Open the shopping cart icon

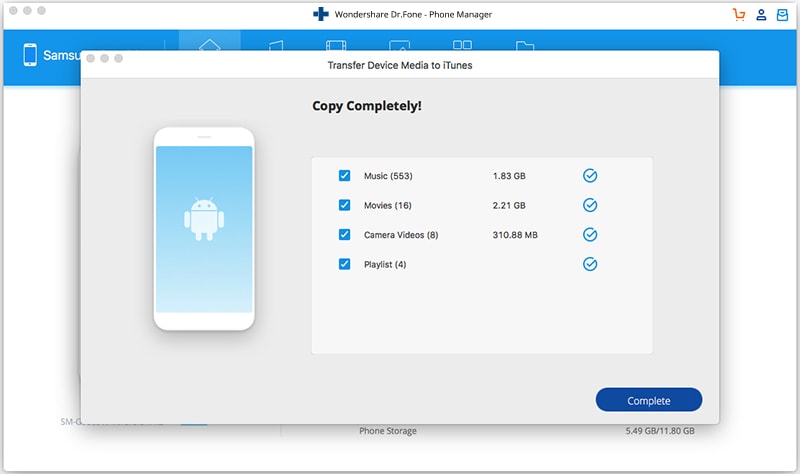coord(739,15)
